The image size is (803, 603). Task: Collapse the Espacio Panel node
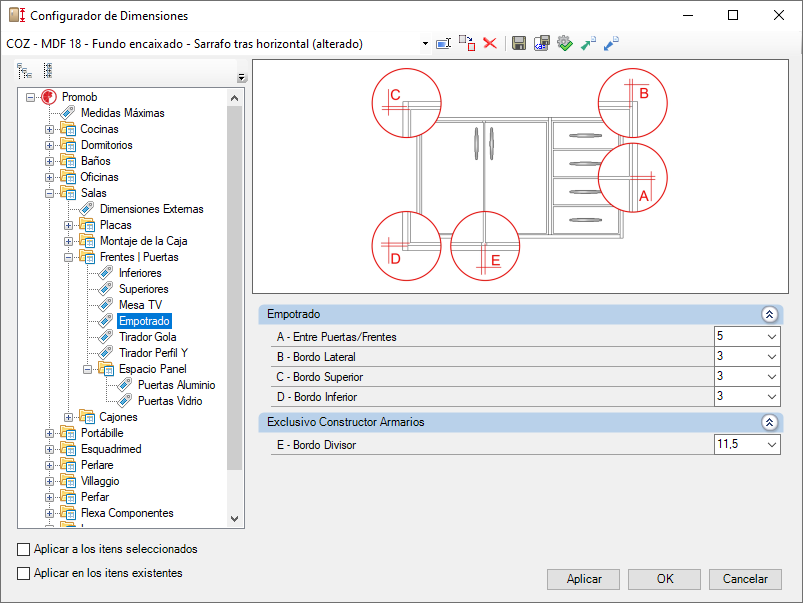(87, 369)
